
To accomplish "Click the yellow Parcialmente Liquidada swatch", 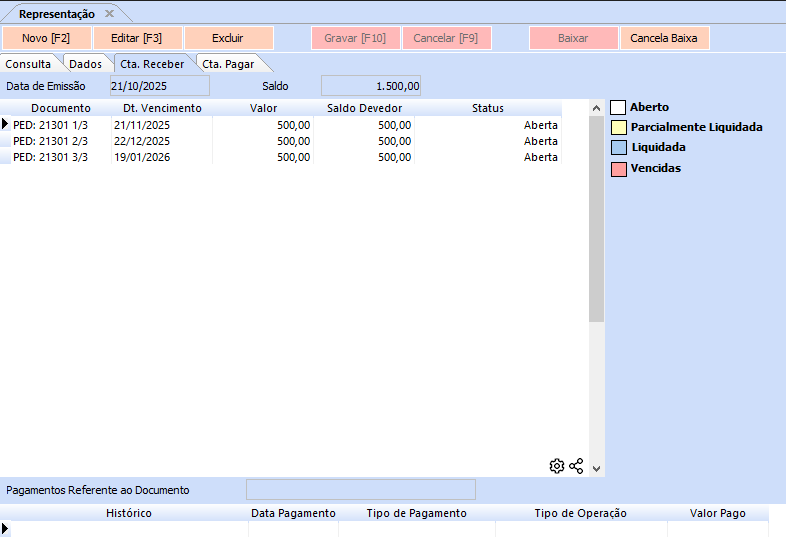I will (618, 128).
